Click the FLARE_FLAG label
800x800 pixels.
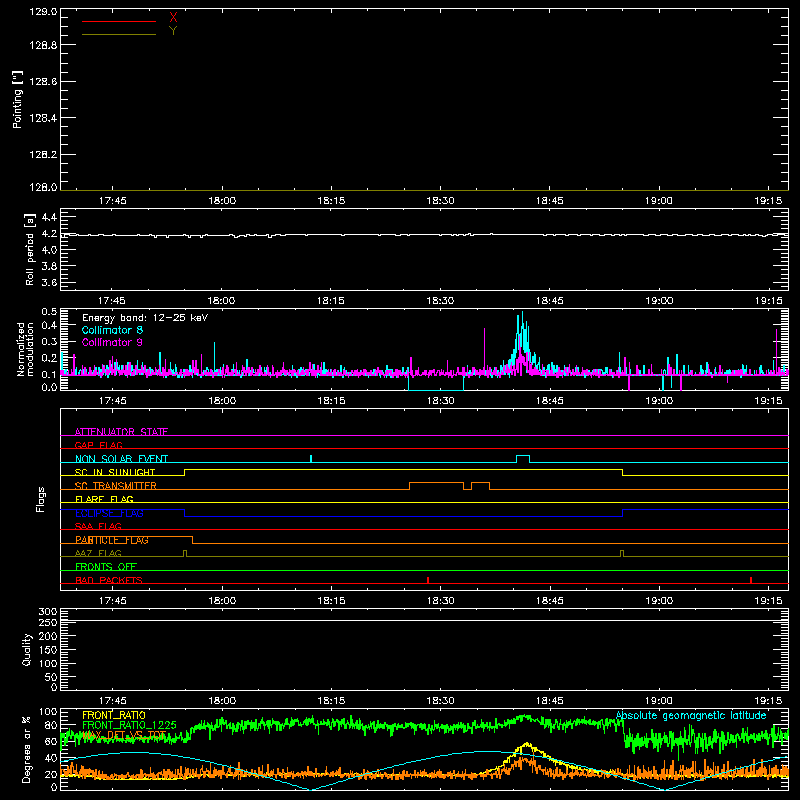[x=104, y=499]
